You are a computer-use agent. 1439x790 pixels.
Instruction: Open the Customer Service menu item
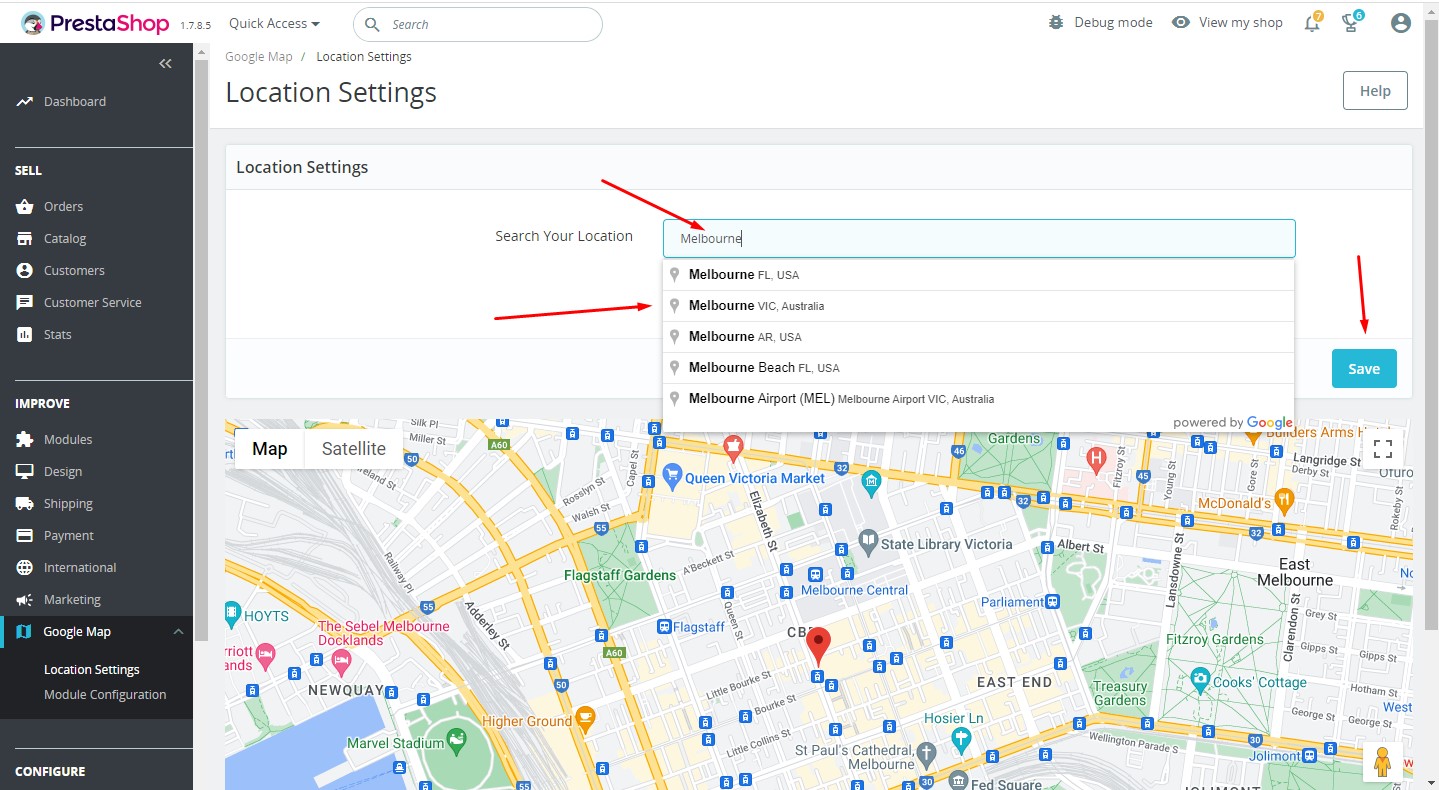coord(93,302)
